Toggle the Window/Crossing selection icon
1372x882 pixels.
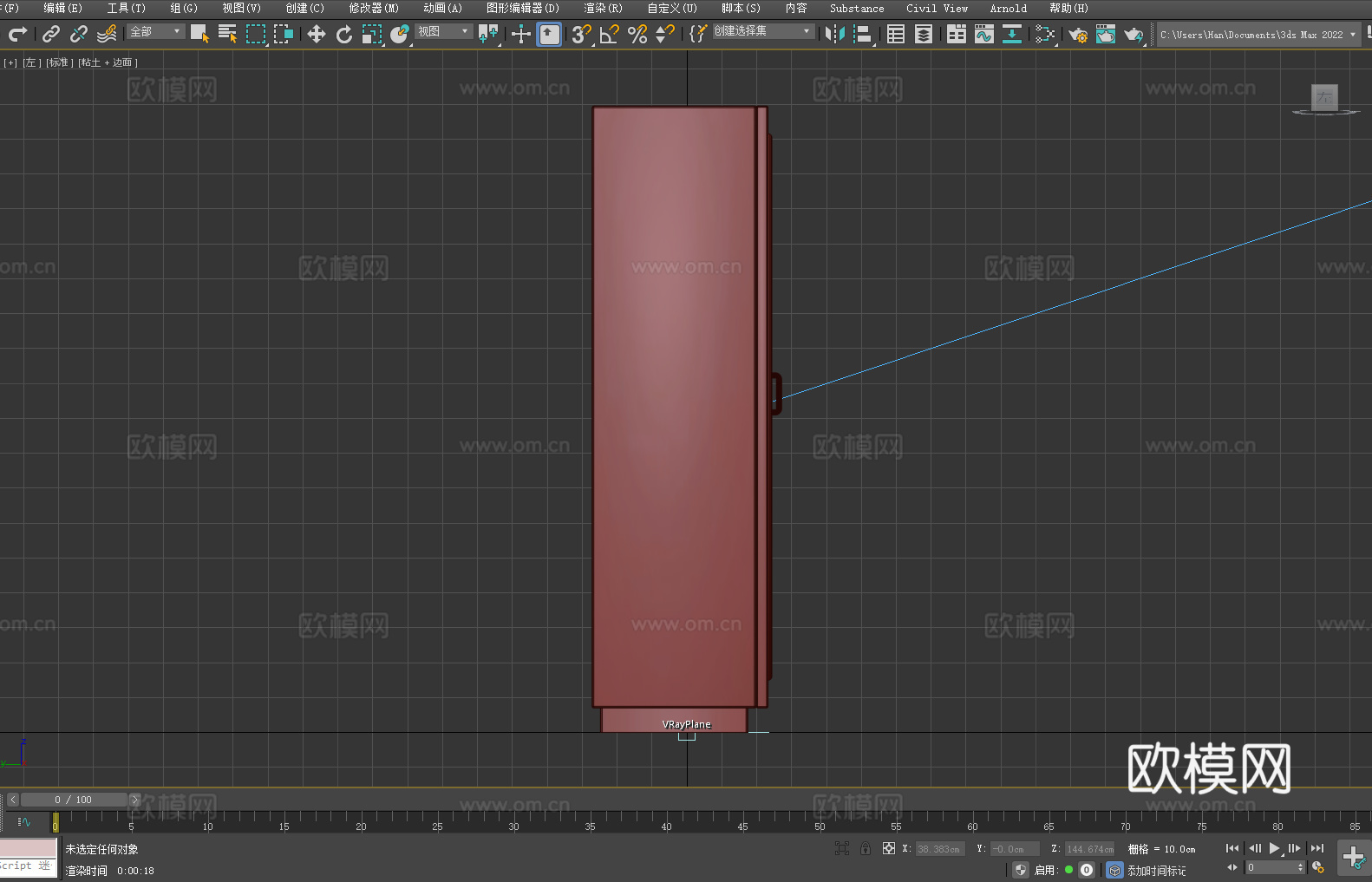click(284, 34)
